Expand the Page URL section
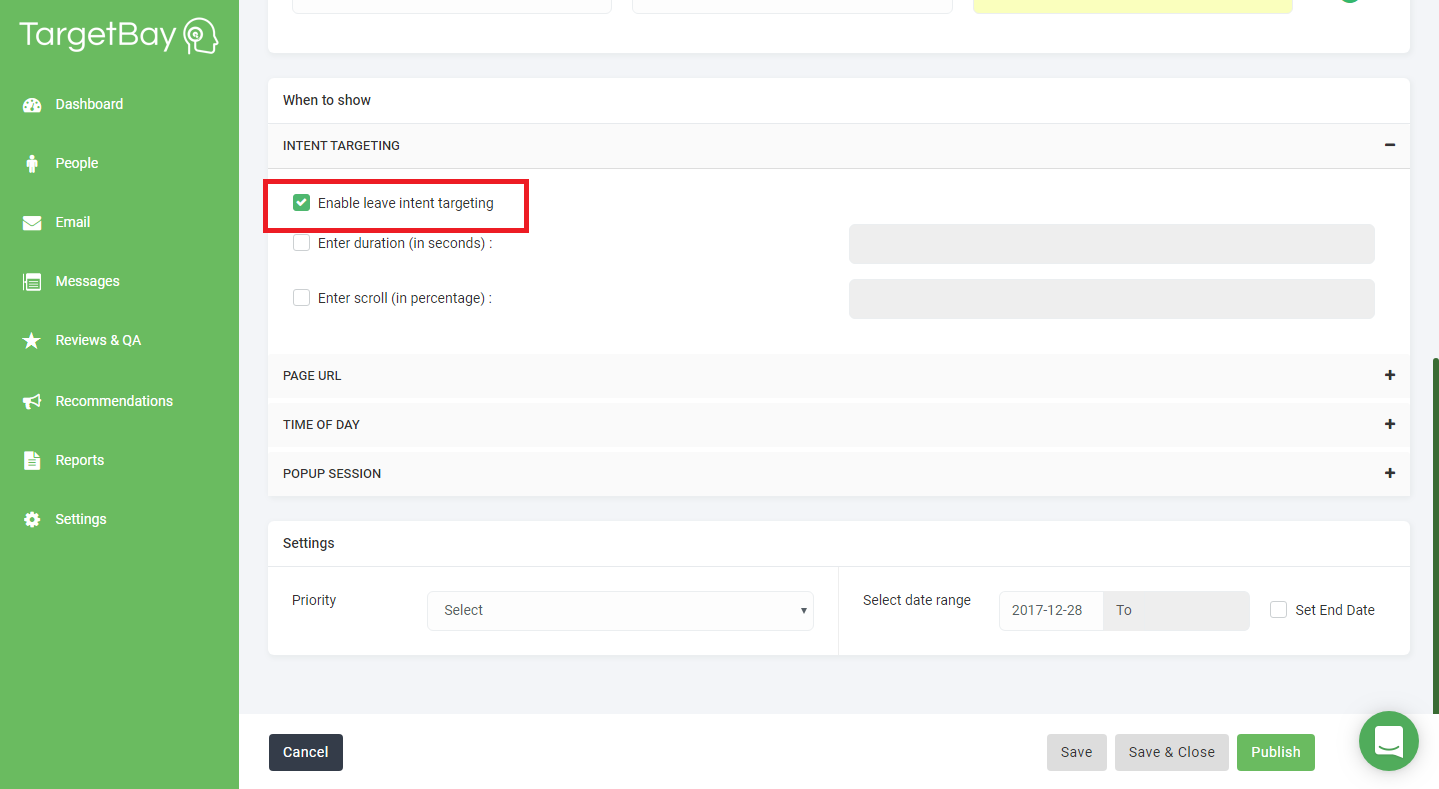This screenshot has height=789, width=1439. tap(1390, 375)
